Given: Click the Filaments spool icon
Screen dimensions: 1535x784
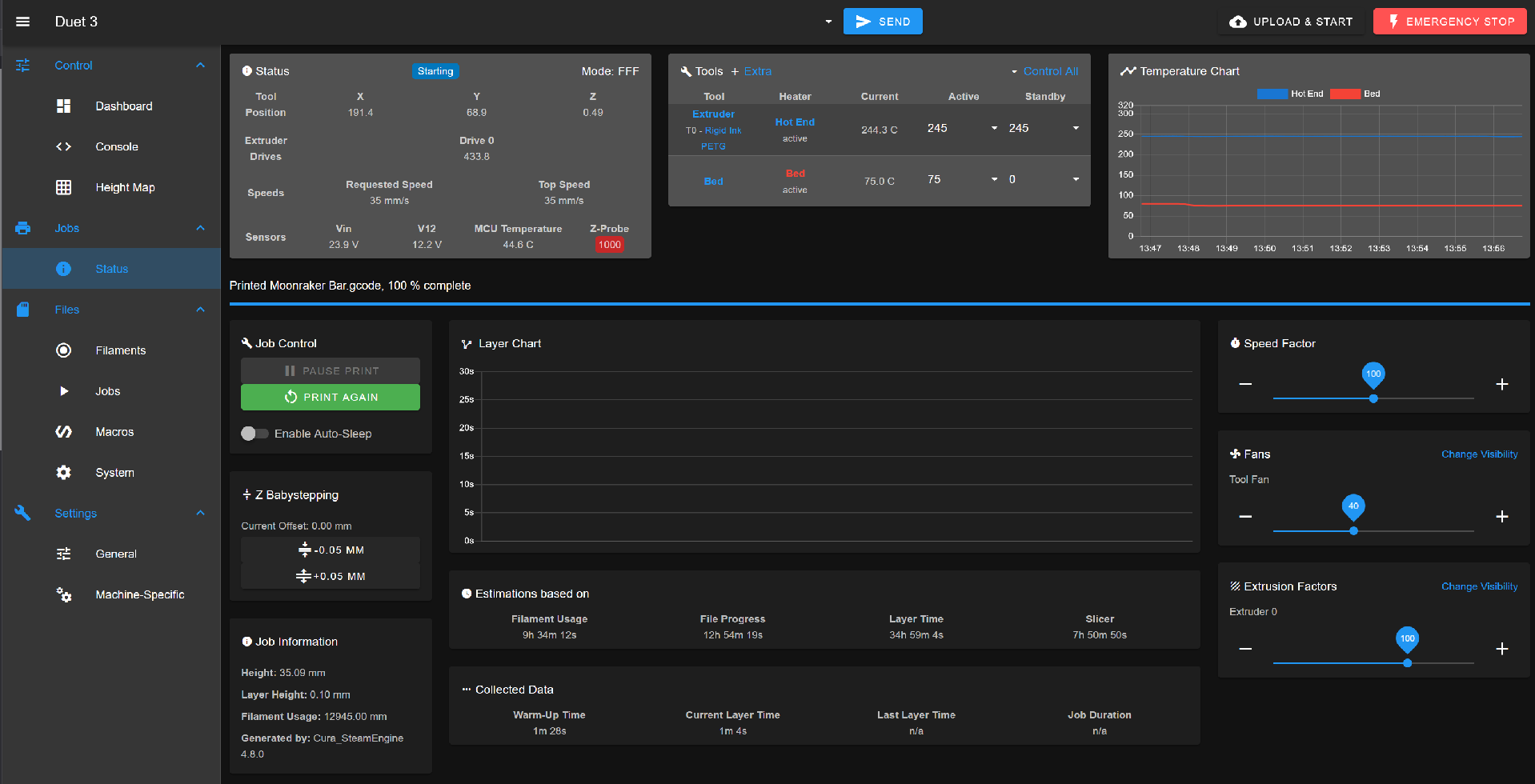Looking at the screenshot, I should (x=64, y=350).
